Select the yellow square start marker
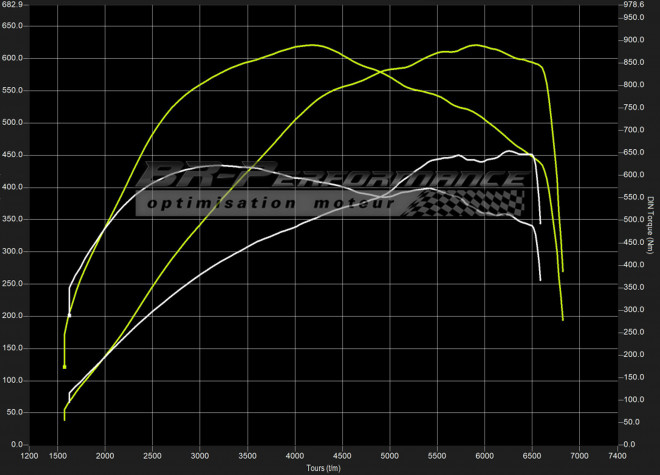The width and height of the screenshot is (660, 475). 65,367
